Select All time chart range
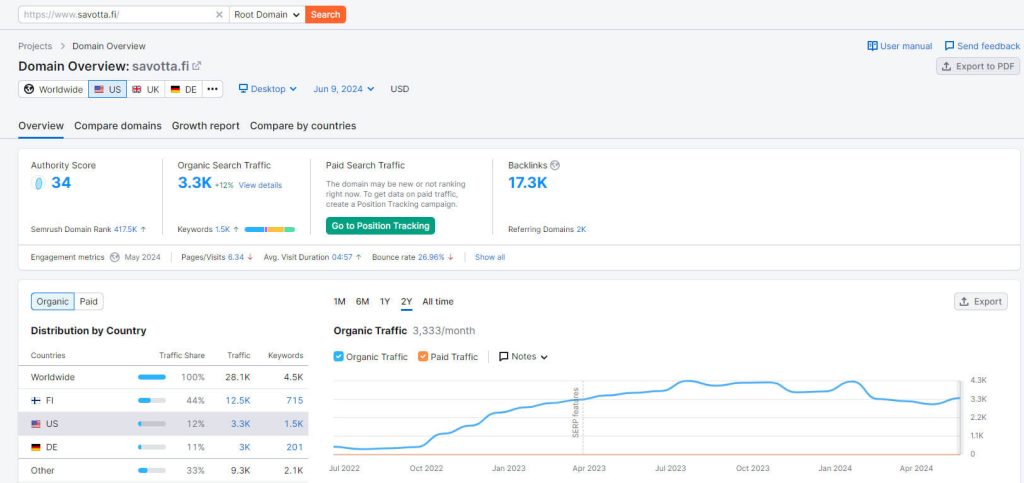This screenshot has height=483, width=1024. click(x=438, y=302)
